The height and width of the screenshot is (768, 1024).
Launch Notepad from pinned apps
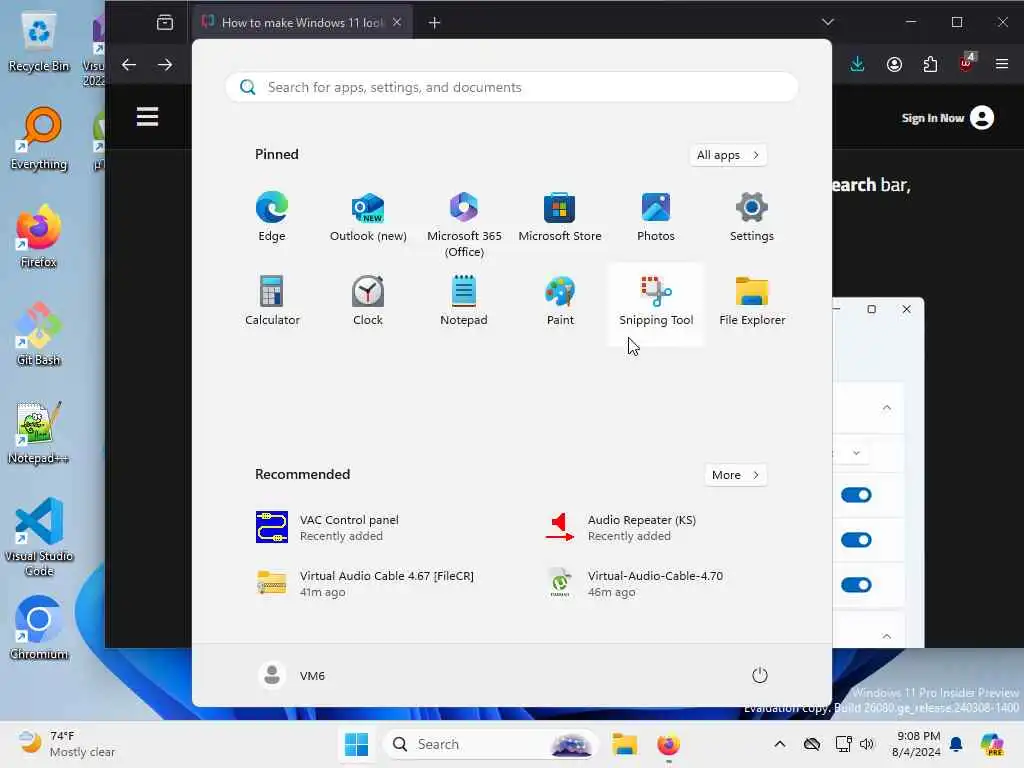[x=464, y=301]
